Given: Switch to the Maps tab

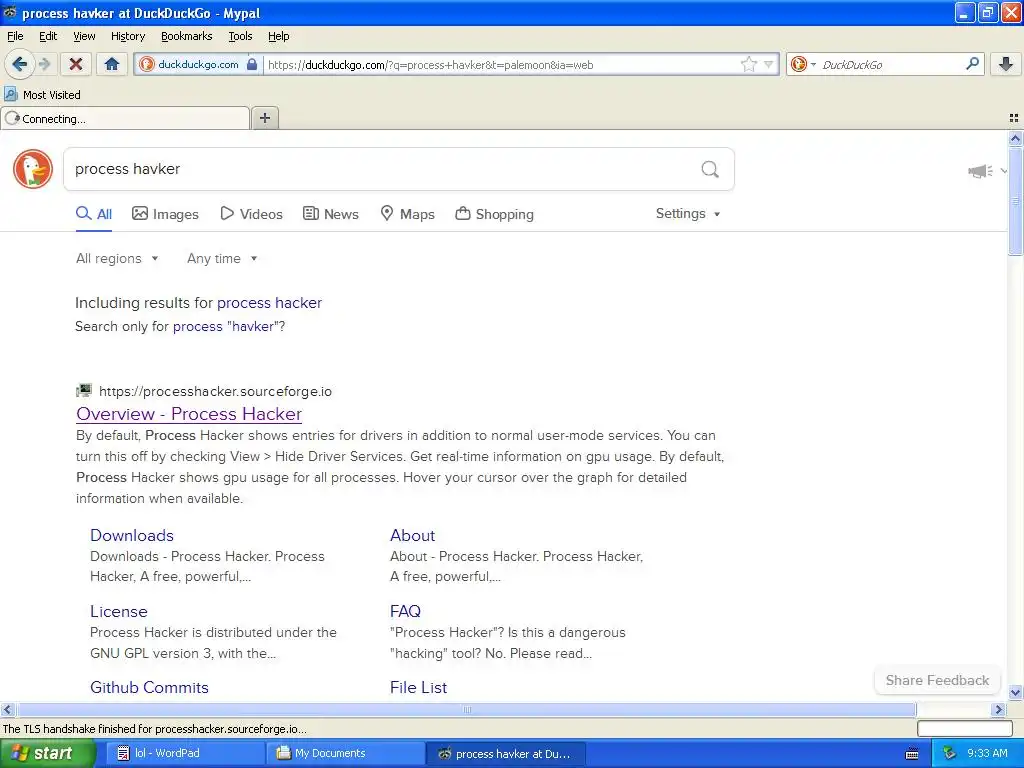Looking at the screenshot, I should tap(408, 214).
